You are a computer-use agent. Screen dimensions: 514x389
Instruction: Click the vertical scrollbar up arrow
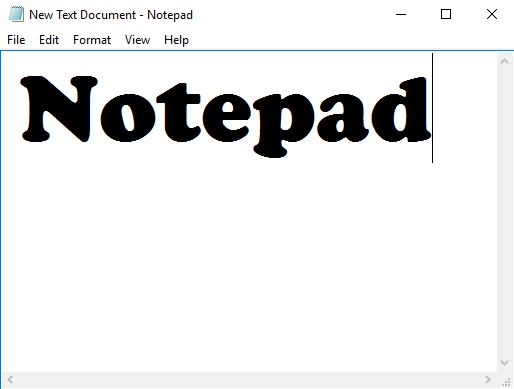(x=505, y=61)
